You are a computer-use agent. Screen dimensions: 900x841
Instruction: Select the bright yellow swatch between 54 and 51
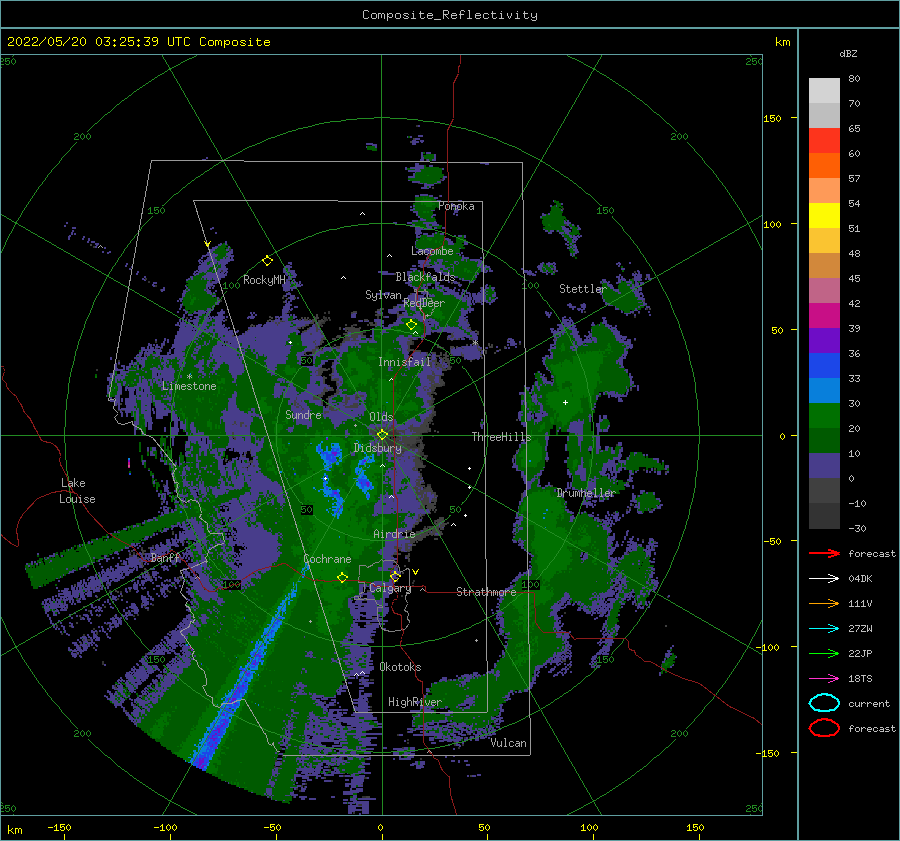click(x=824, y=215)
